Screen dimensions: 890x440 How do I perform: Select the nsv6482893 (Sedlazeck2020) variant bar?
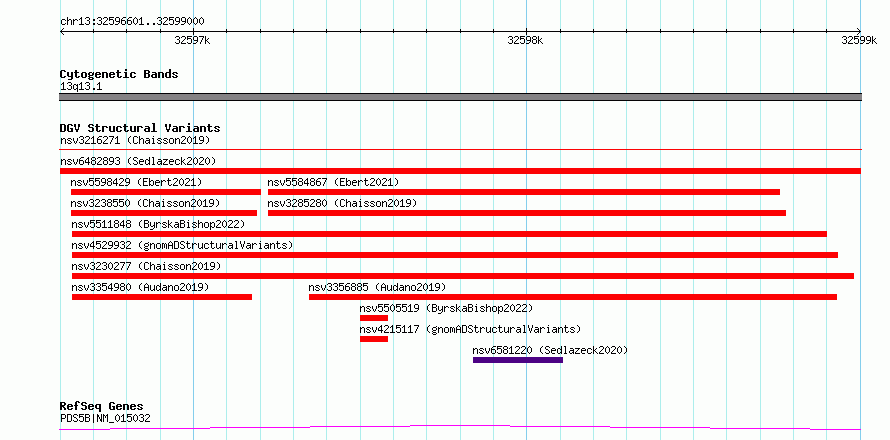coord(460,171)
